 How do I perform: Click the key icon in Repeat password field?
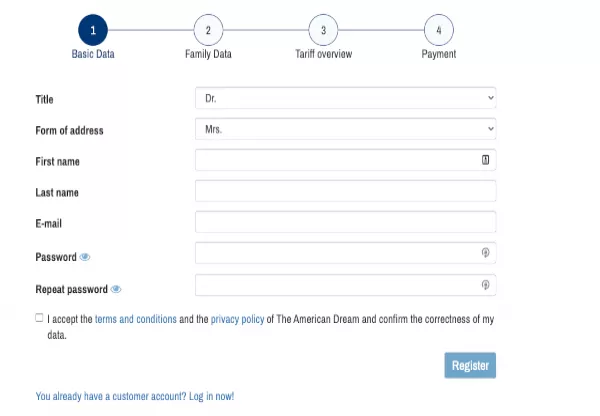(485, 285)
